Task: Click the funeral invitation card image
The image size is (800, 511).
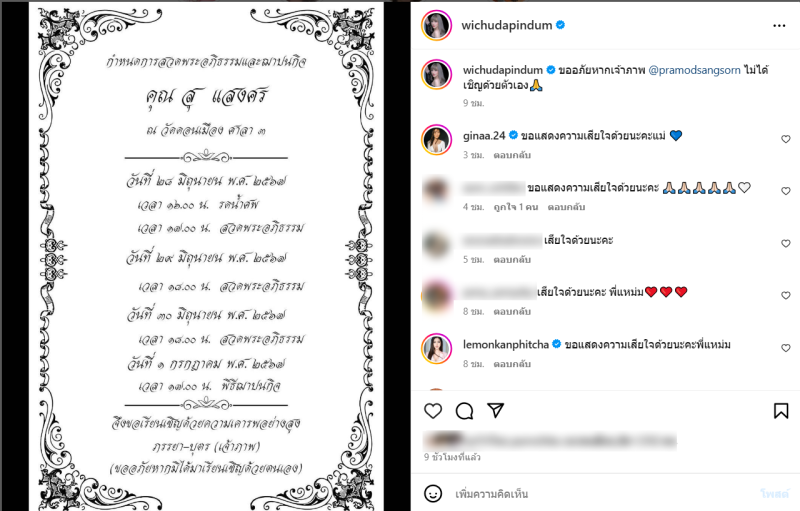Action: tap(206, 257)
